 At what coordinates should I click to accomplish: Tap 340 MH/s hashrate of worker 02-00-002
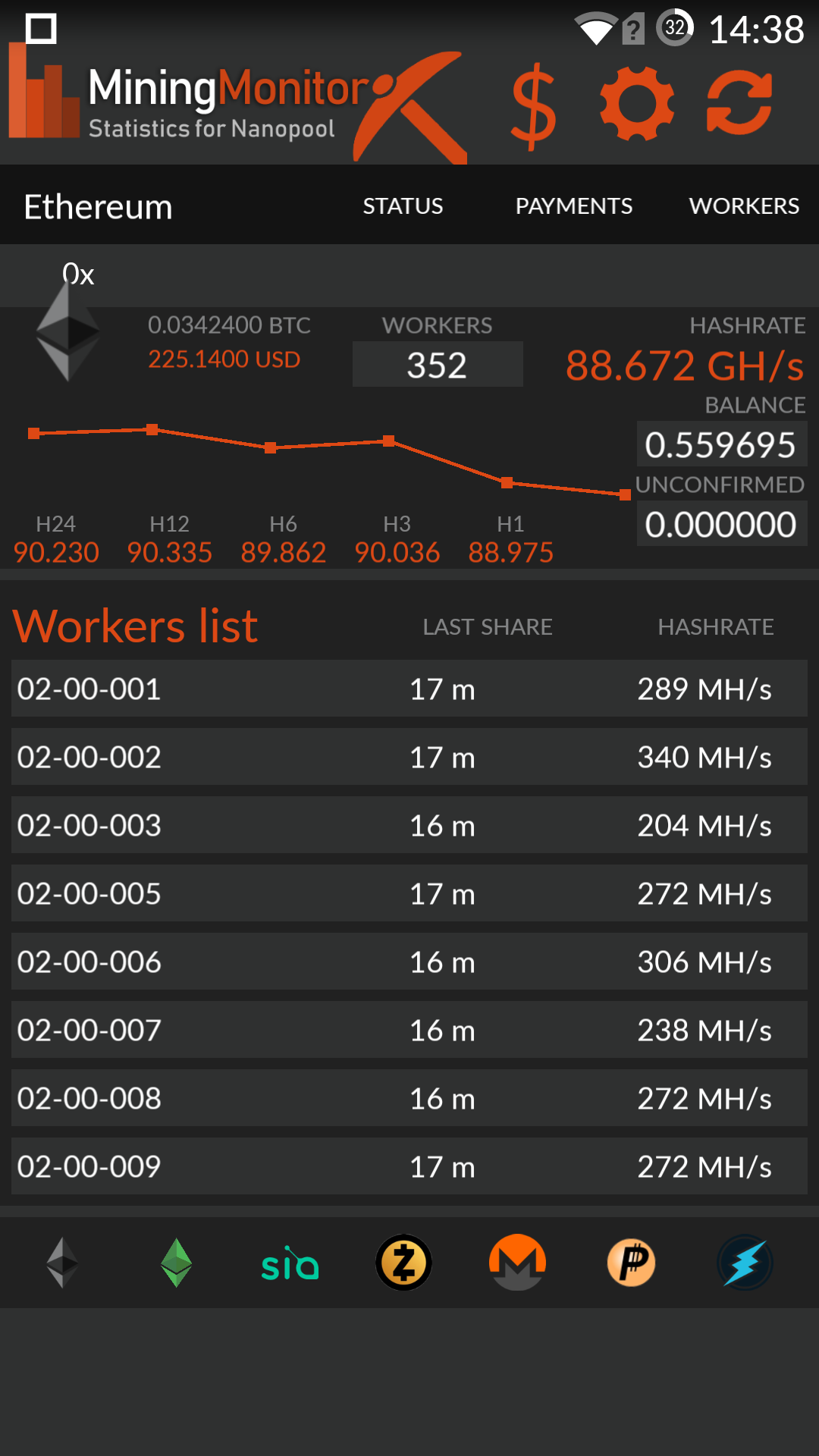704,758
